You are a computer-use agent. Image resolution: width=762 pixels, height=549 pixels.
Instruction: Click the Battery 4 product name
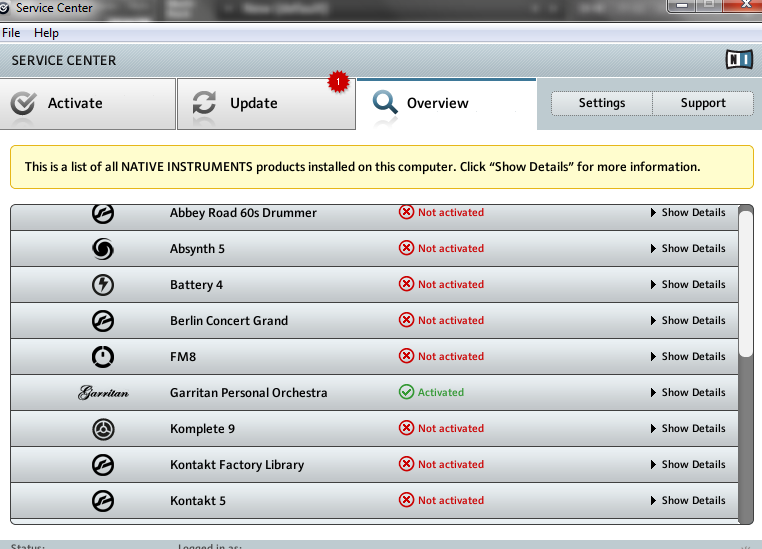(196, 285)
